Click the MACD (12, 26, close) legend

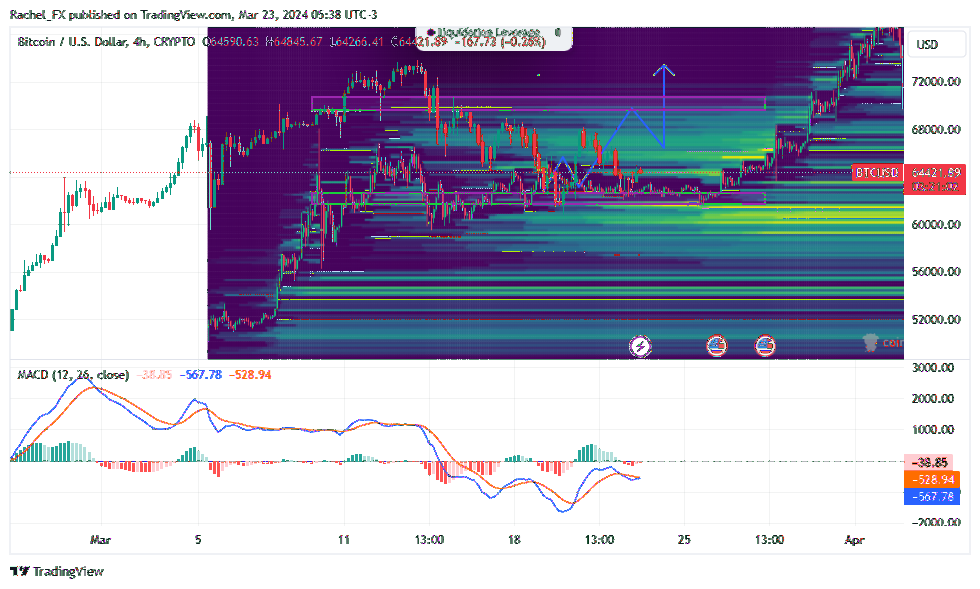coord(73,375)
